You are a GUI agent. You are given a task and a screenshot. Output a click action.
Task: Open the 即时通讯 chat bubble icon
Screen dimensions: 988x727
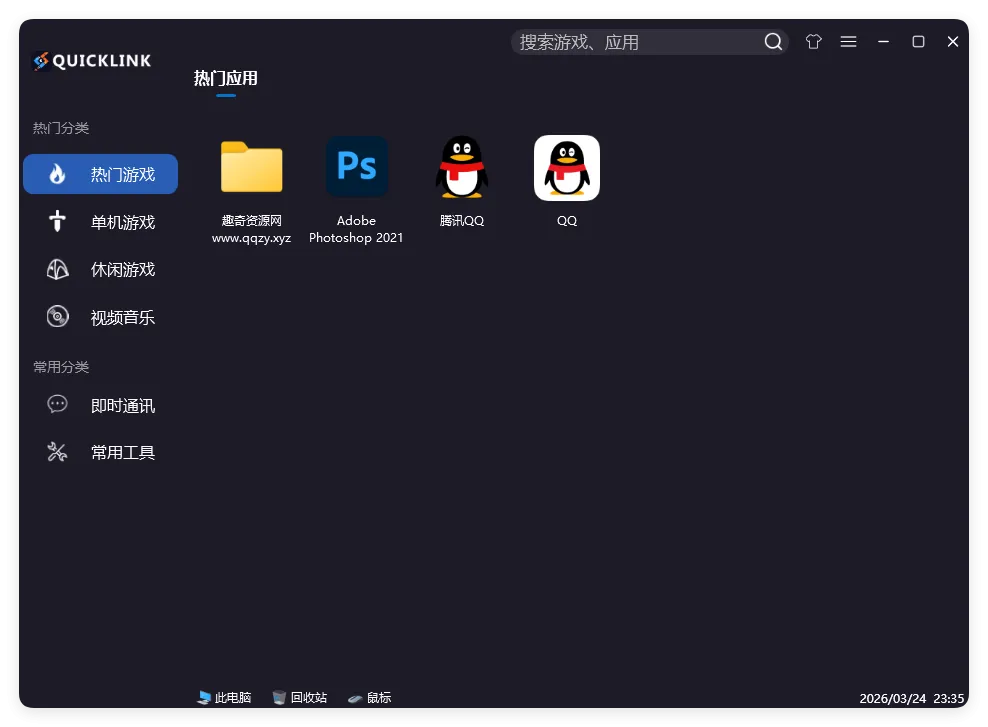tap(57, 404)
